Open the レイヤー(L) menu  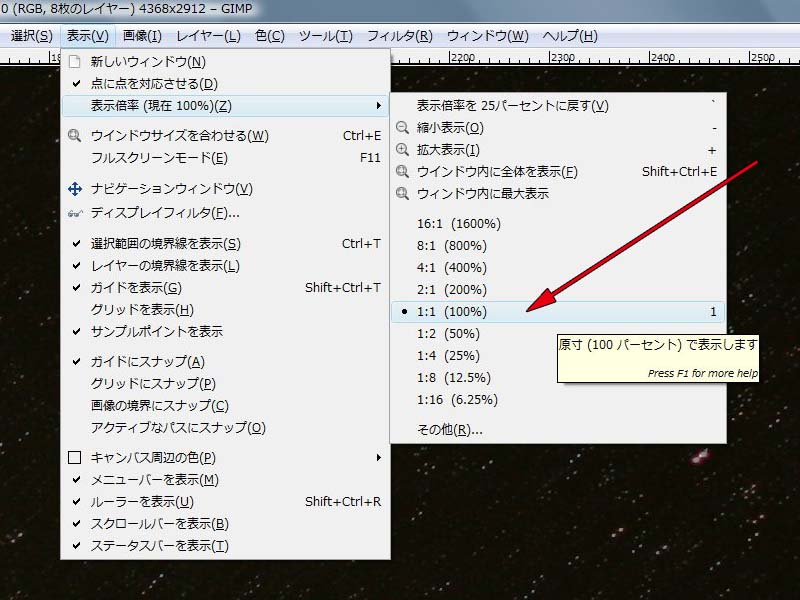208,36
